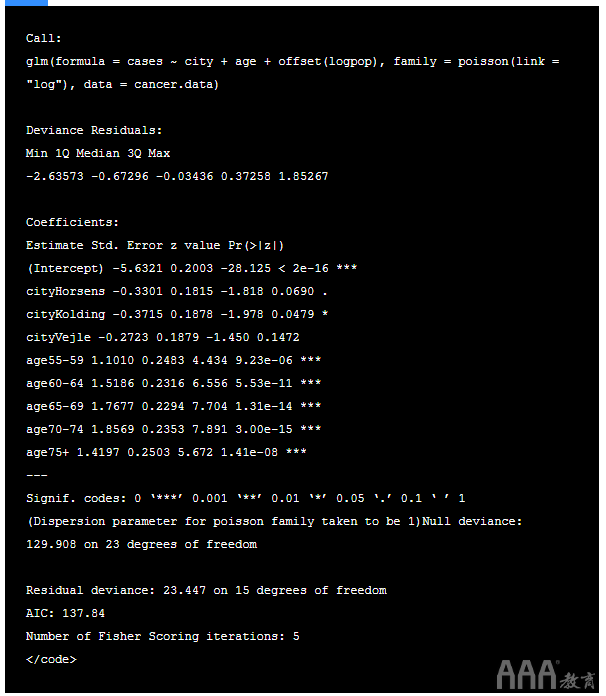This screenshot has width=606, height=696.
Task: Click the Residual deviance line
Action: pyautogui.click(x=206, y=591)
